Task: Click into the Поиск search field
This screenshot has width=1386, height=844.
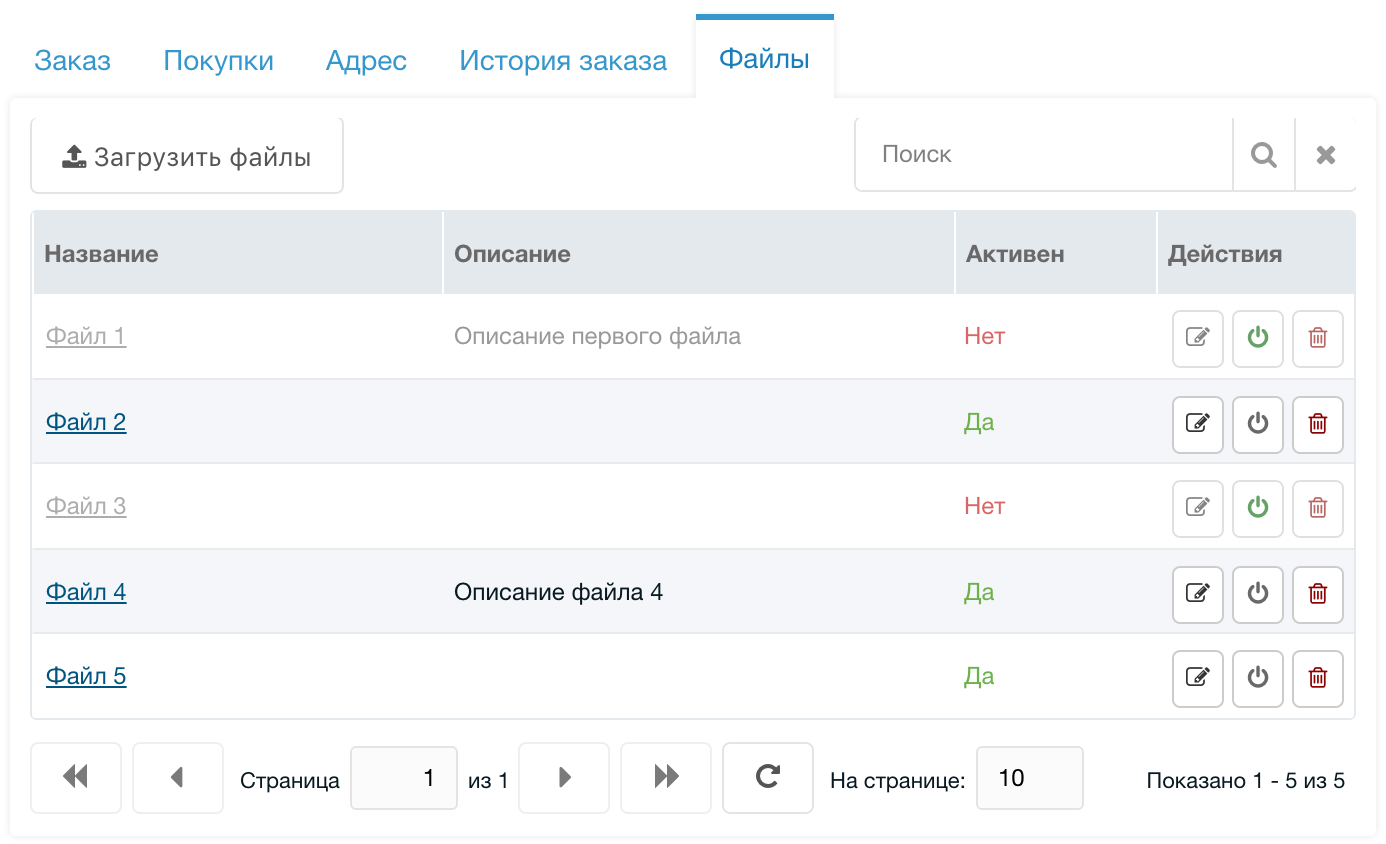Action: (1043, 155)
